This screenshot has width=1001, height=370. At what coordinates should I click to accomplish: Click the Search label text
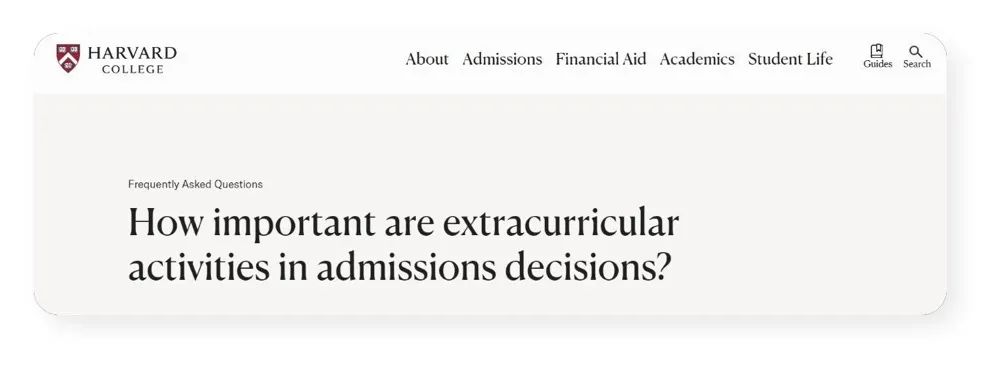[917, 64]
